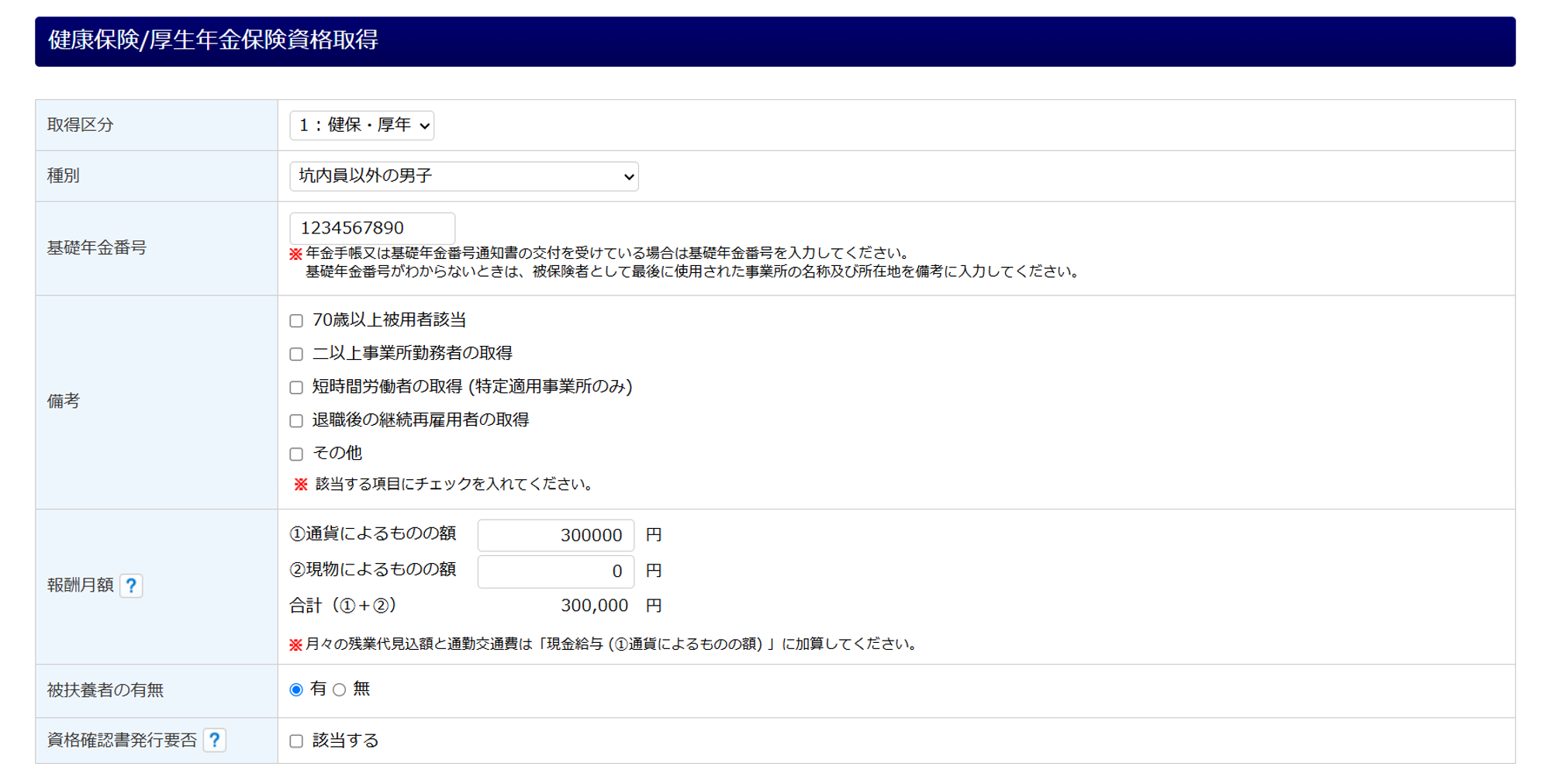
Task: Focus the 基礎年金番号 input field
Action: (x=372, y=228)
